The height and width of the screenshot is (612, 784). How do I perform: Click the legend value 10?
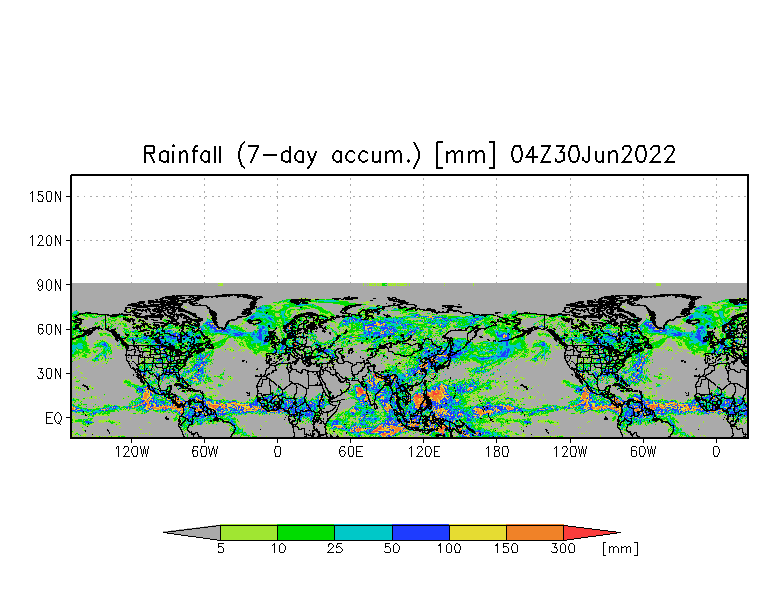[x=278, y=548]
